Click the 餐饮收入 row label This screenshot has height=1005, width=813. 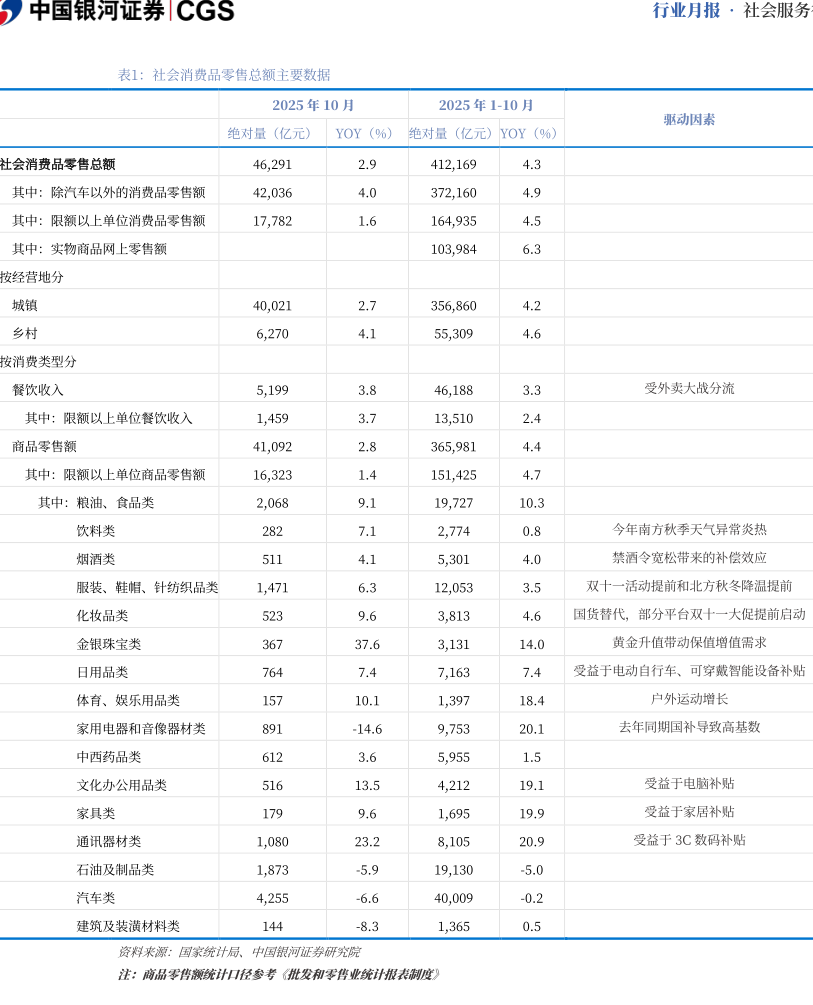[x=38, y=390]
